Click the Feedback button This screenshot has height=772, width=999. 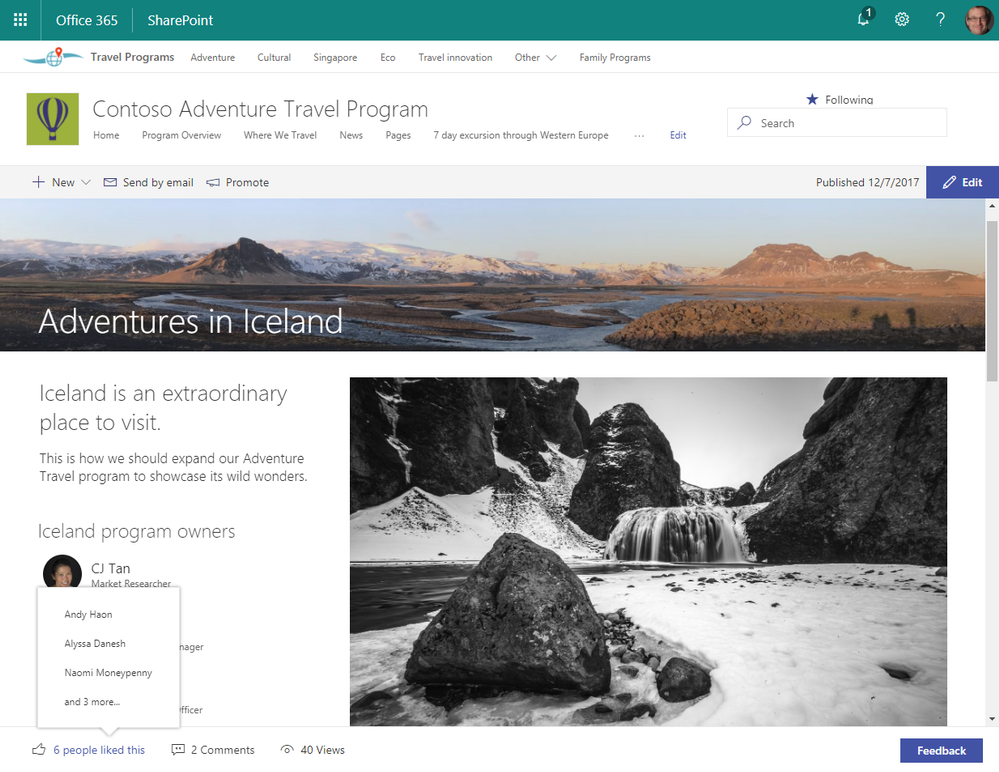[941, 750]
